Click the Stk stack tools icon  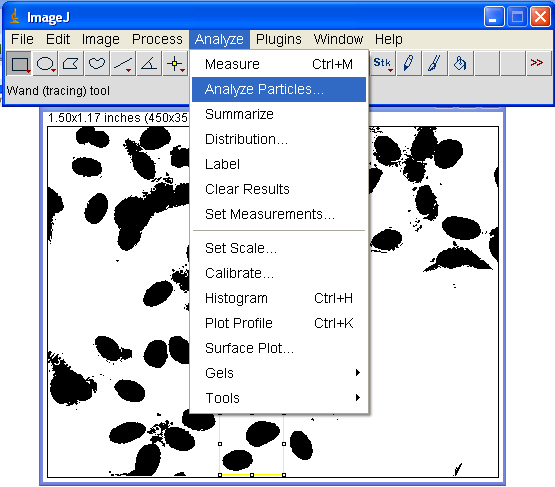tap(383, 64)
